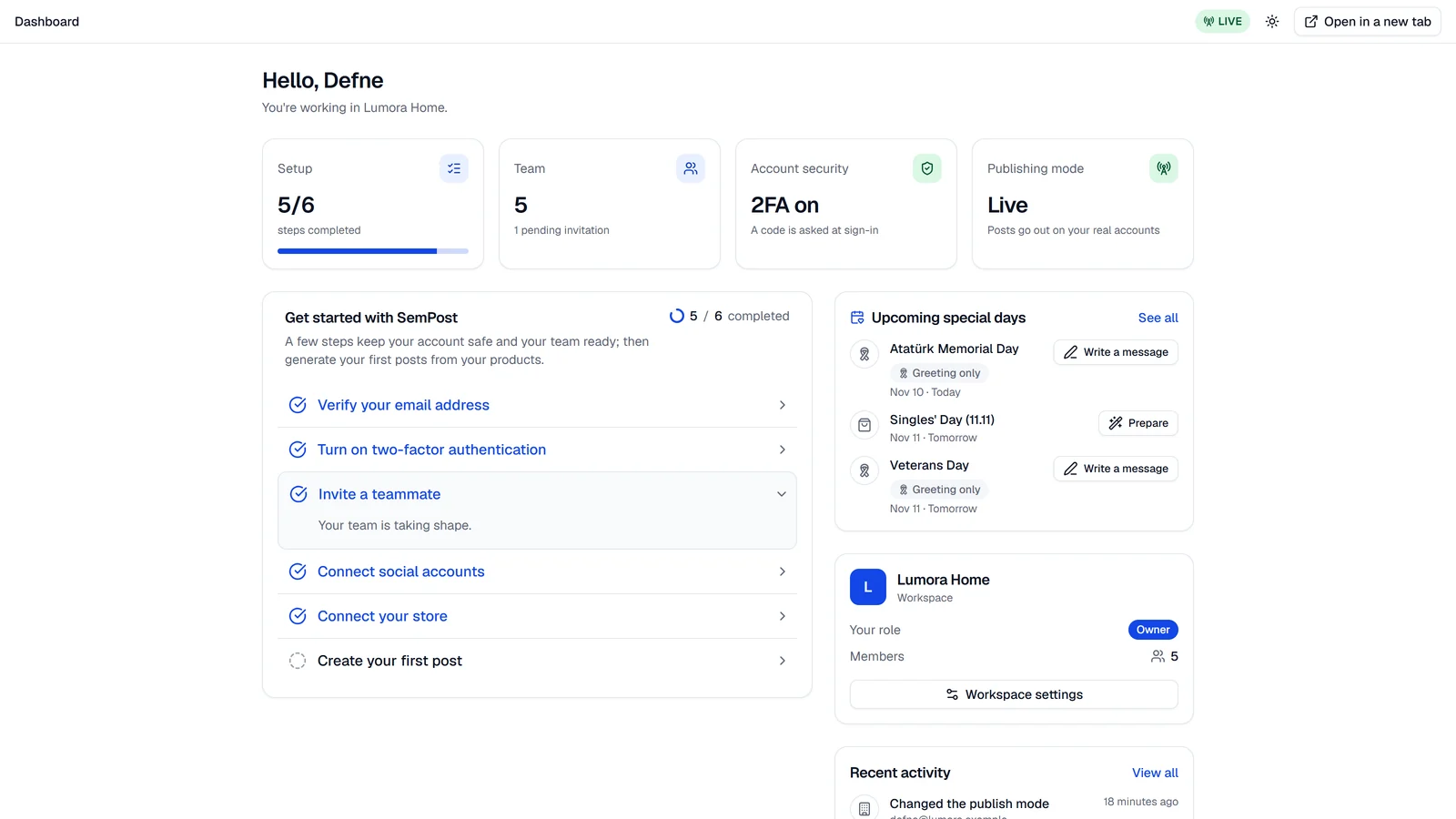This screenshot has width=1456, height=819.
Task: Click the Veterans Day ribbon icon
Action: pos(864,470)
